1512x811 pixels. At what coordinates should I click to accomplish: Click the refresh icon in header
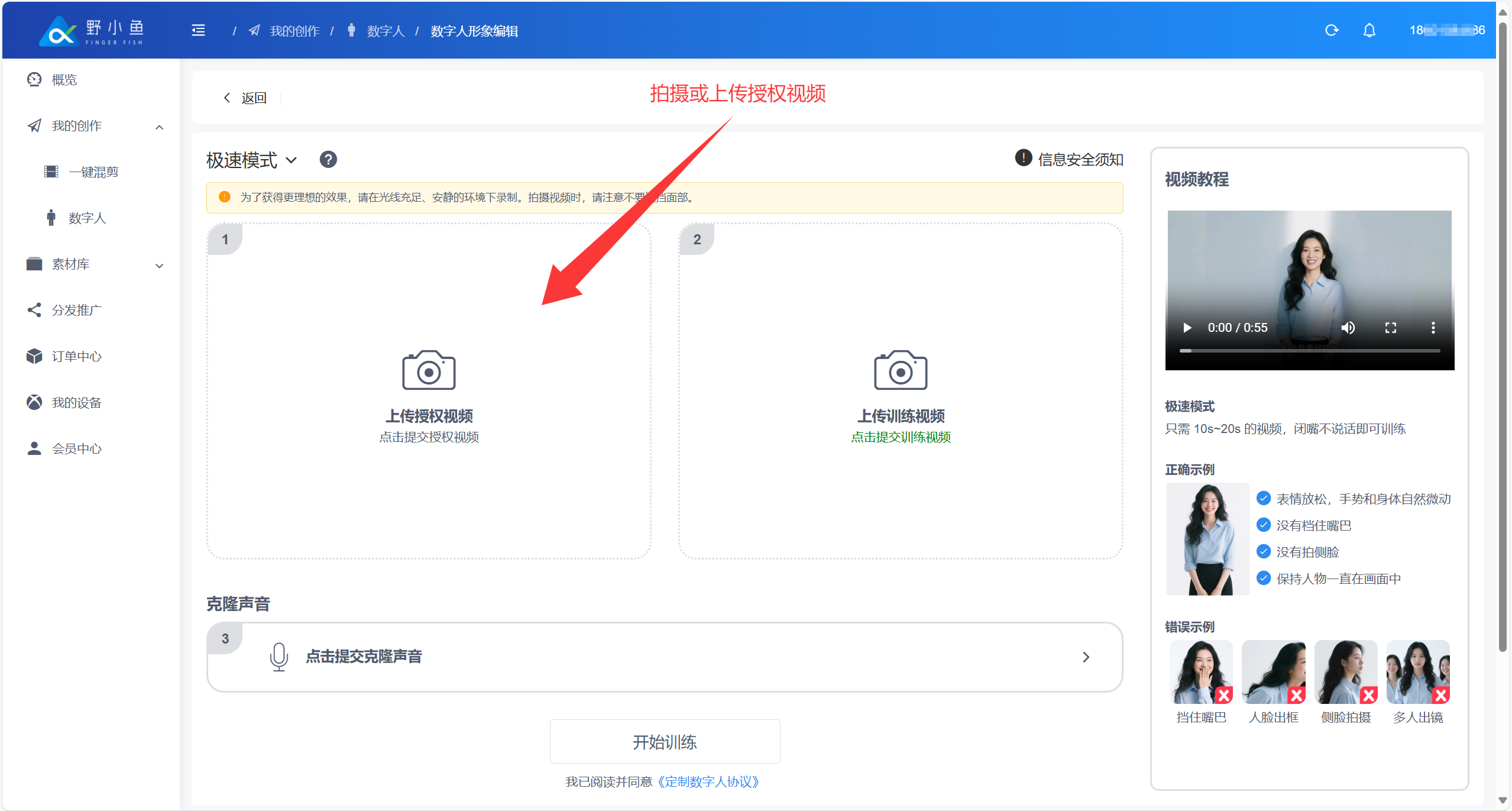pos(1332,30)
